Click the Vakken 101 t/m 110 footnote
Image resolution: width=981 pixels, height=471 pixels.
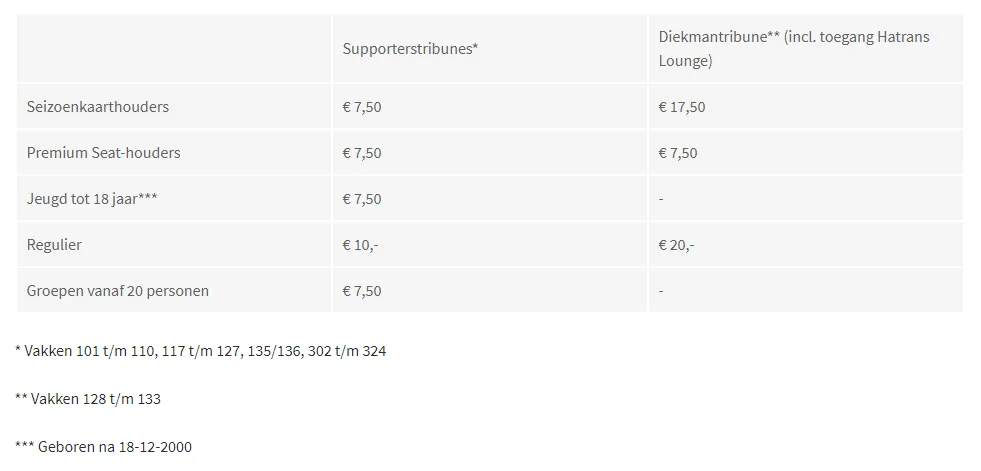pyautogui.click(x=200, y=352)
